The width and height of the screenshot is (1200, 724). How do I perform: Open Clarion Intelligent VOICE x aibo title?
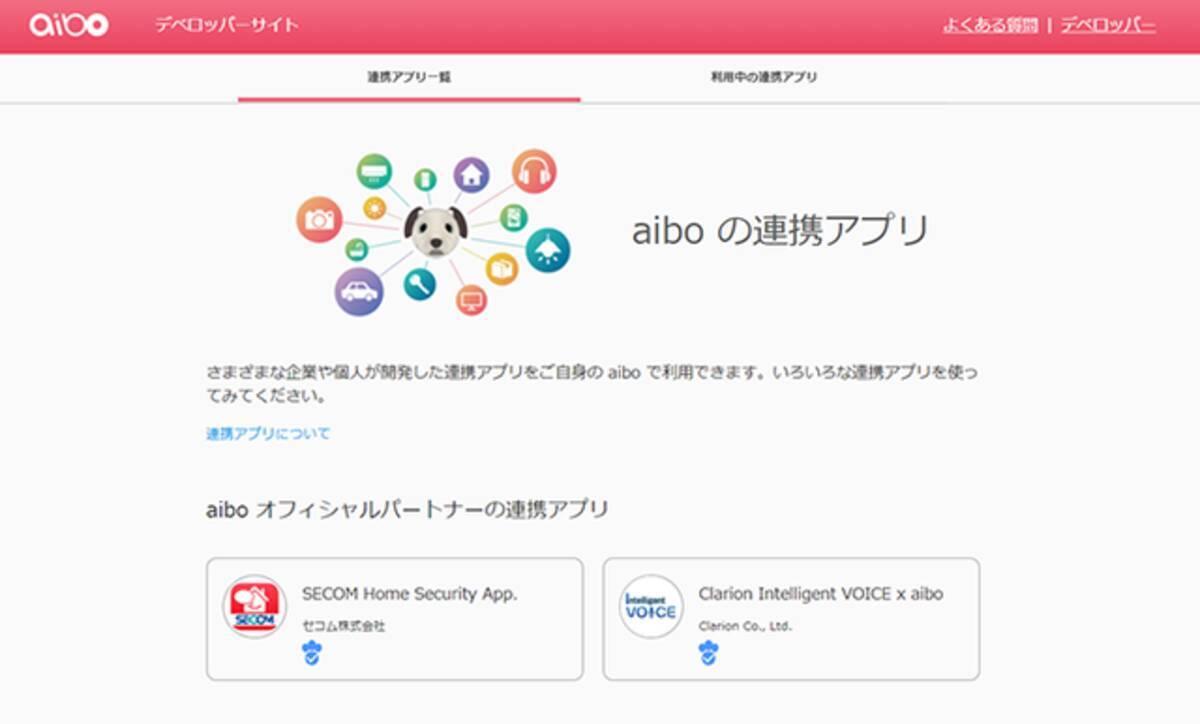821,594
